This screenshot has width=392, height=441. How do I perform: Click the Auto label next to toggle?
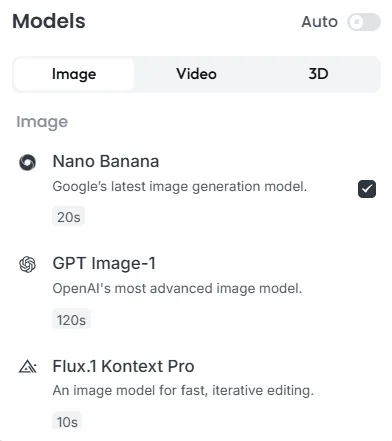coord(319,22)
